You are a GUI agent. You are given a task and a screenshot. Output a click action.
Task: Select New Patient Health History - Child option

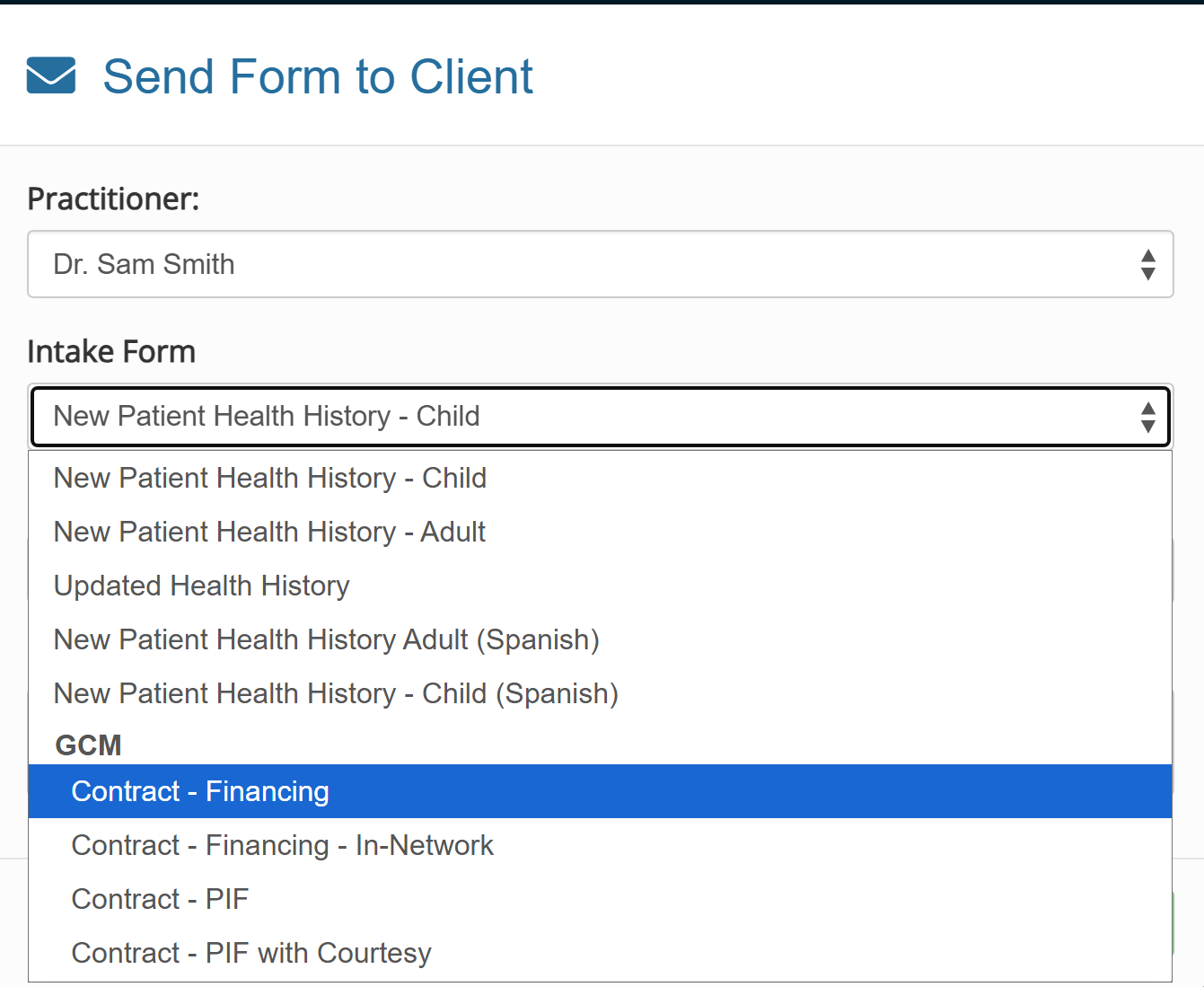tap(600, 478)
